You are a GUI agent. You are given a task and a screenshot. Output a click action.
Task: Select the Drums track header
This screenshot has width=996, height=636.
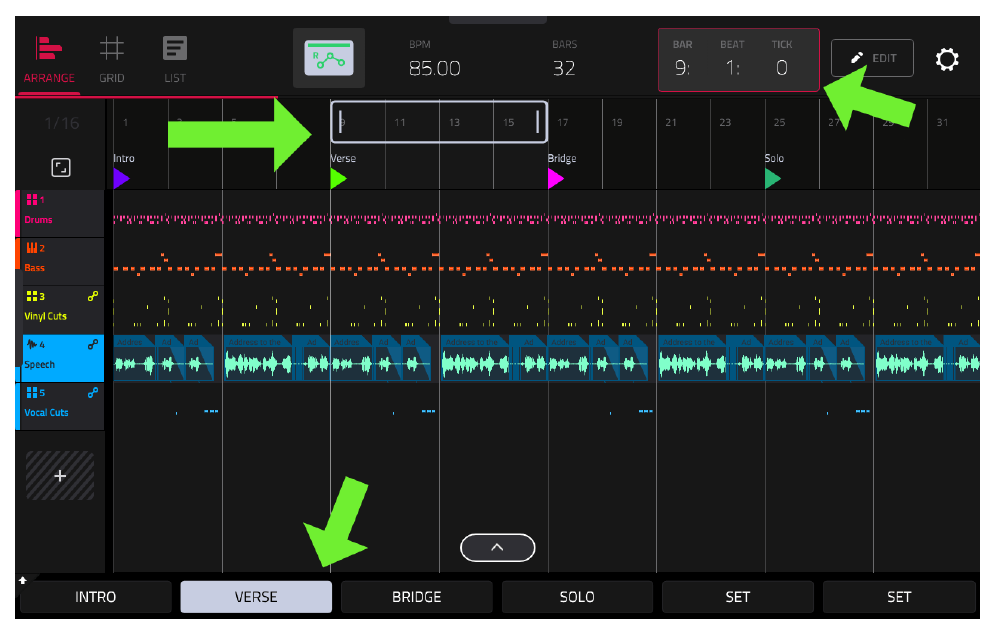point(60,213)
